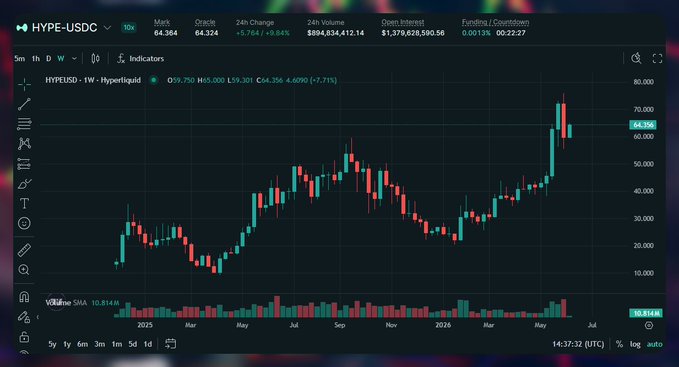Screen dimensions: 679x367
Task: Activate the zoom in tool
Action: (24, 270)
